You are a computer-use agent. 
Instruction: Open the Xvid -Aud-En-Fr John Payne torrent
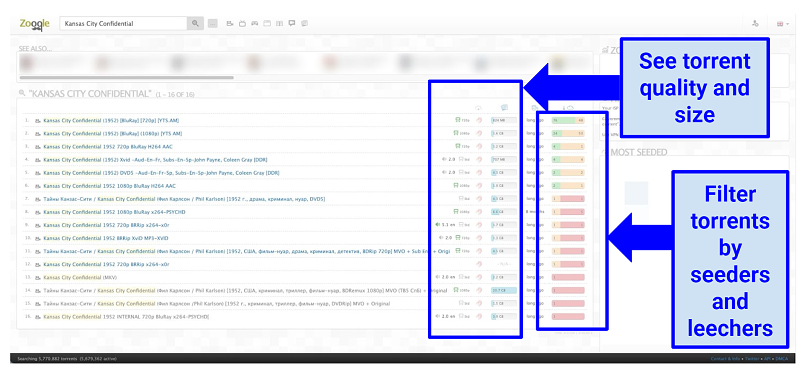[155, 159]
